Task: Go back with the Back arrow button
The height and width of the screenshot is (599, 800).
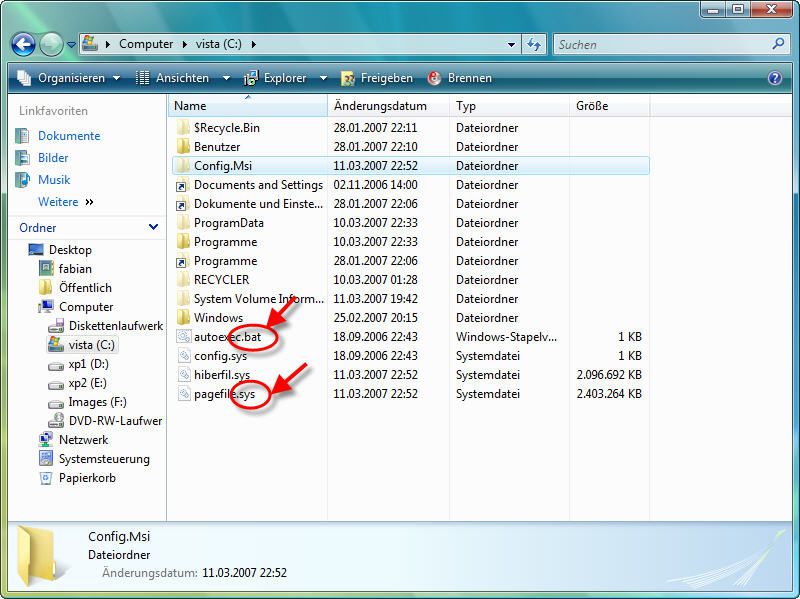Action: (23, 44)
